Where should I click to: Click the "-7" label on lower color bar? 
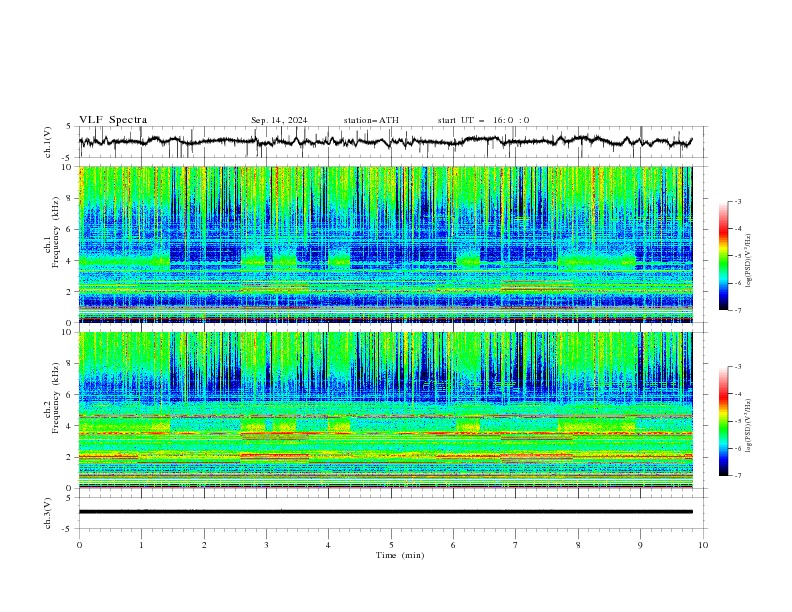point(737,476)
